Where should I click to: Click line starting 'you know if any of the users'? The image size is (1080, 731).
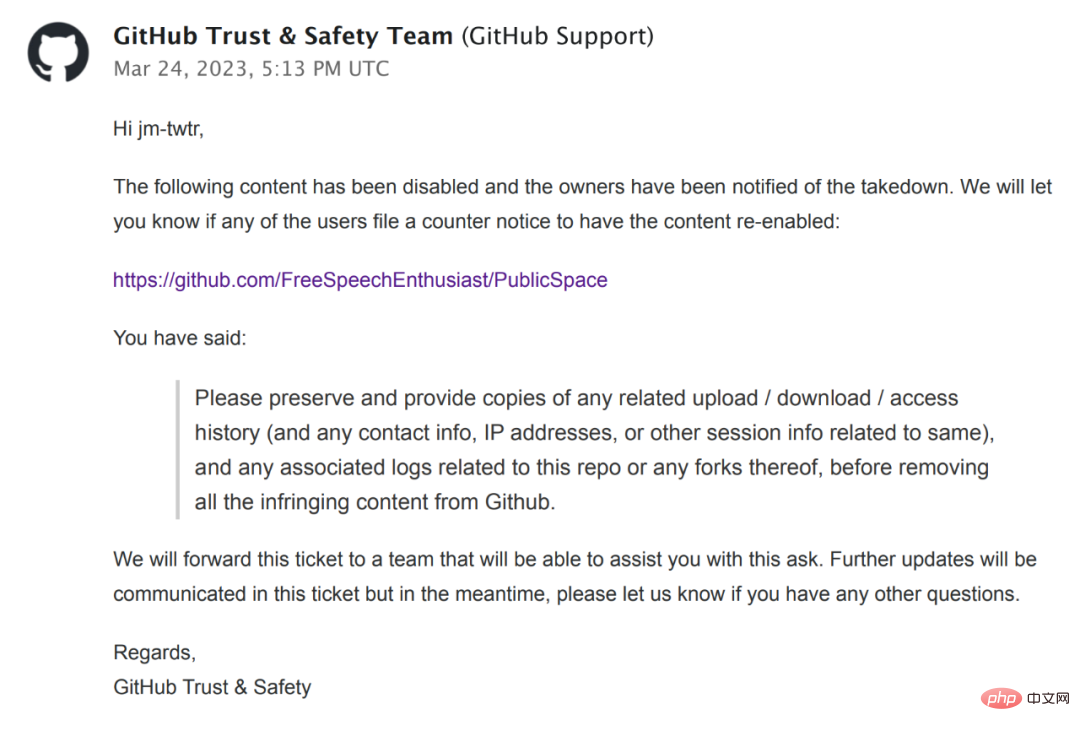coord(477,221)
